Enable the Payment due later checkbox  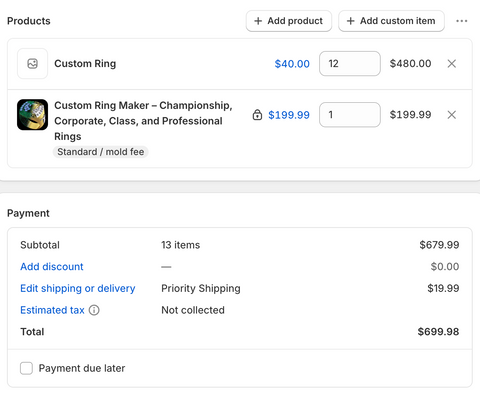[26, 368]
